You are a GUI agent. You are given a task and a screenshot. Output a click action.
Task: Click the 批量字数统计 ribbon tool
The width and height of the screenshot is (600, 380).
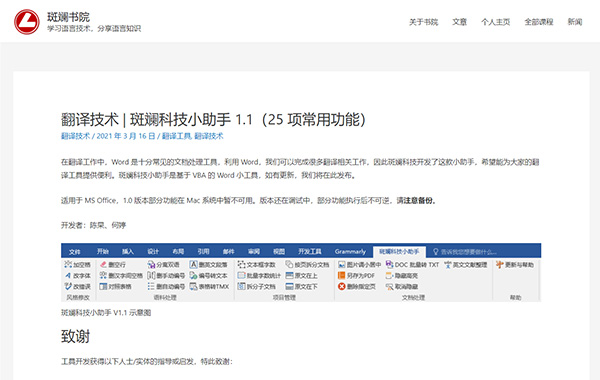[x=259, y=275]
